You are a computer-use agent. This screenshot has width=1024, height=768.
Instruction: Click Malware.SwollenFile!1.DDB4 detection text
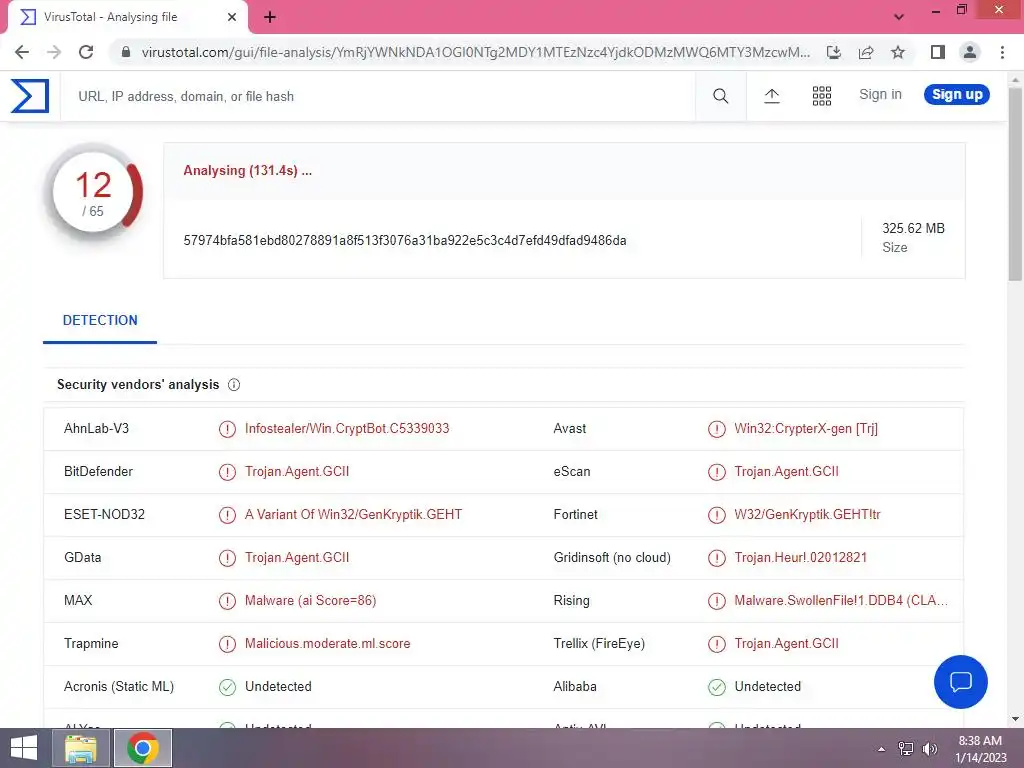coord(841,600)
